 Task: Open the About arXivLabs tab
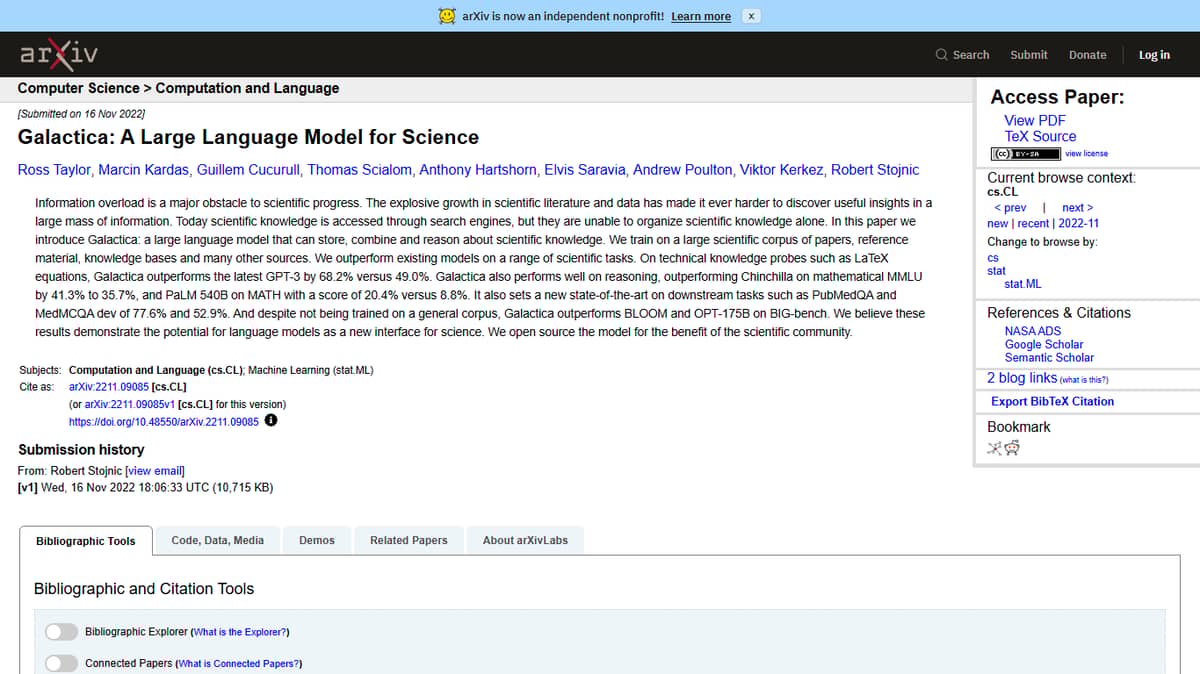(525, 540)
